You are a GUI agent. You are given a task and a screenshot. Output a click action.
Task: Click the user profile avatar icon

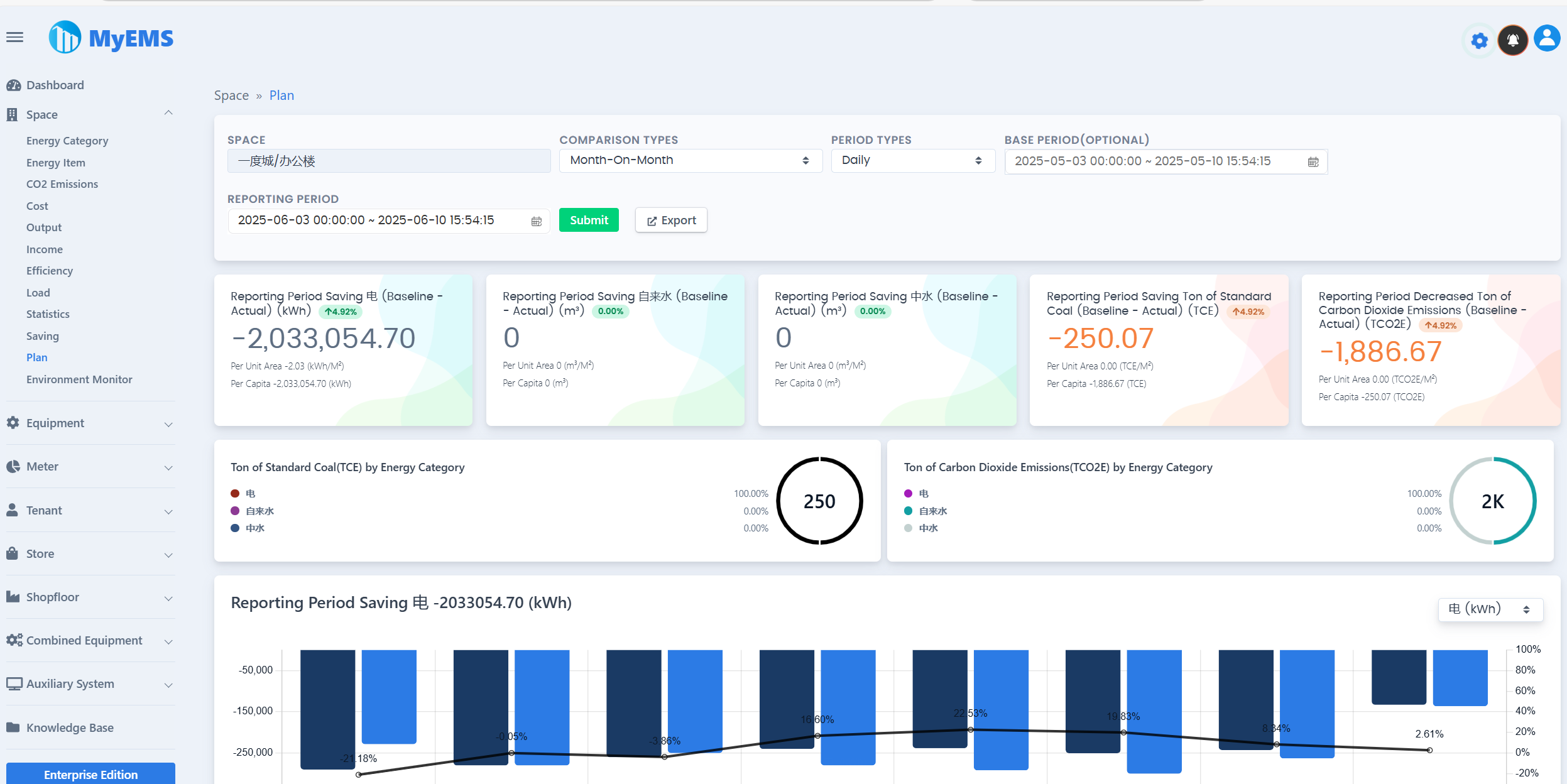pyautogui.click(x=1546, y=39)
